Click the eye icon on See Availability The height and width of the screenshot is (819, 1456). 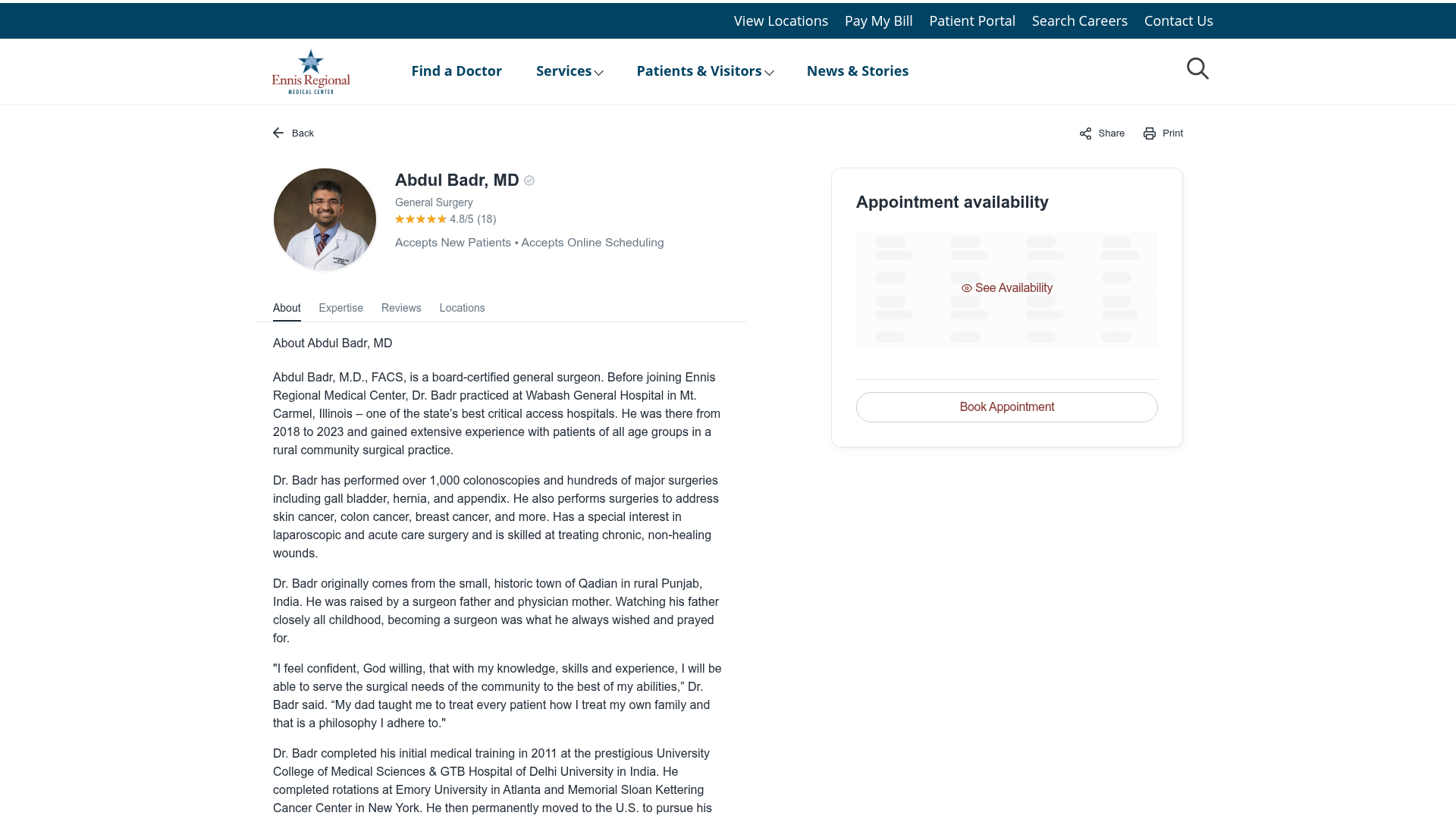(x=966, y=288)
